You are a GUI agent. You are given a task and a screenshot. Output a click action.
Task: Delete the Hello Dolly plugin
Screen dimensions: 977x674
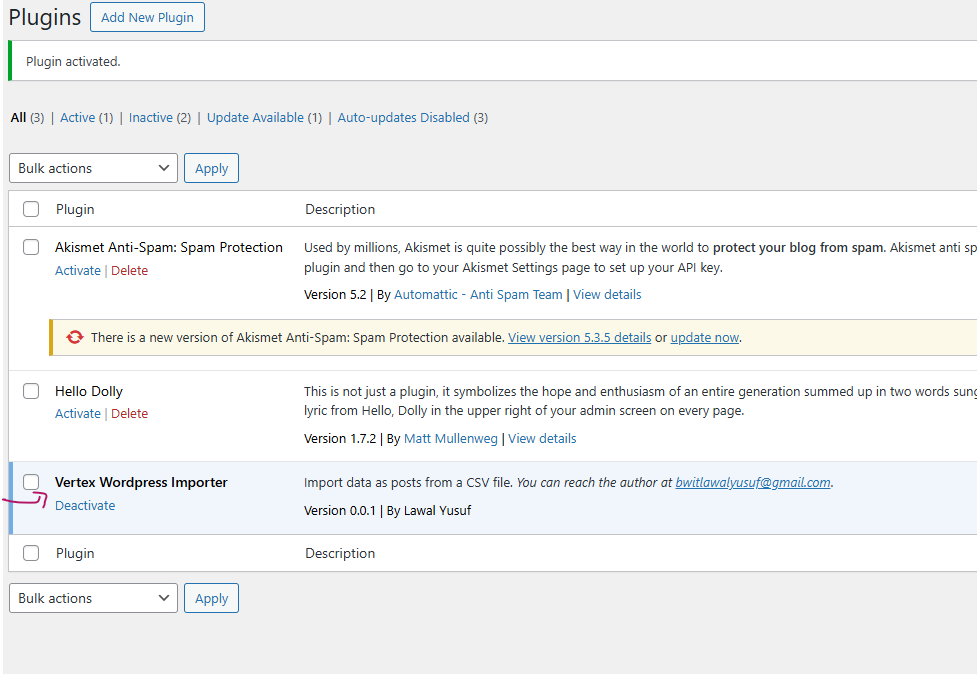coord(130,414)
